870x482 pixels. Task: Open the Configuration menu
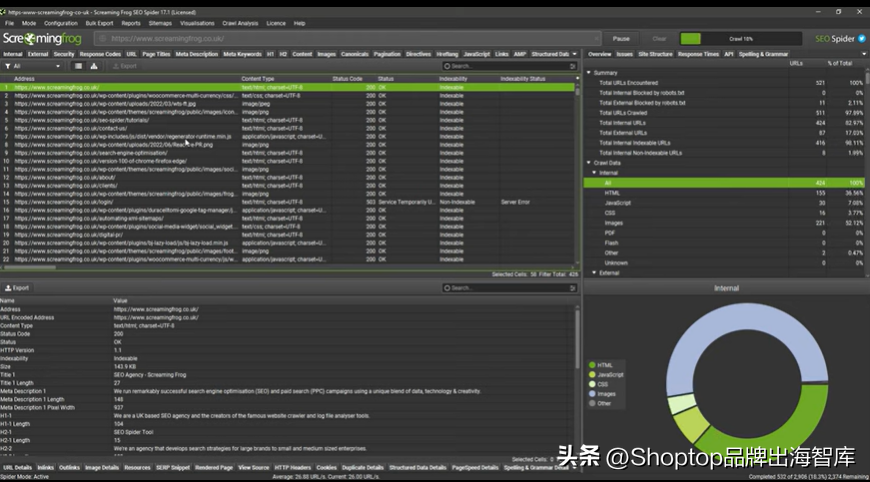pyautogui.click(x=60, y=23)
